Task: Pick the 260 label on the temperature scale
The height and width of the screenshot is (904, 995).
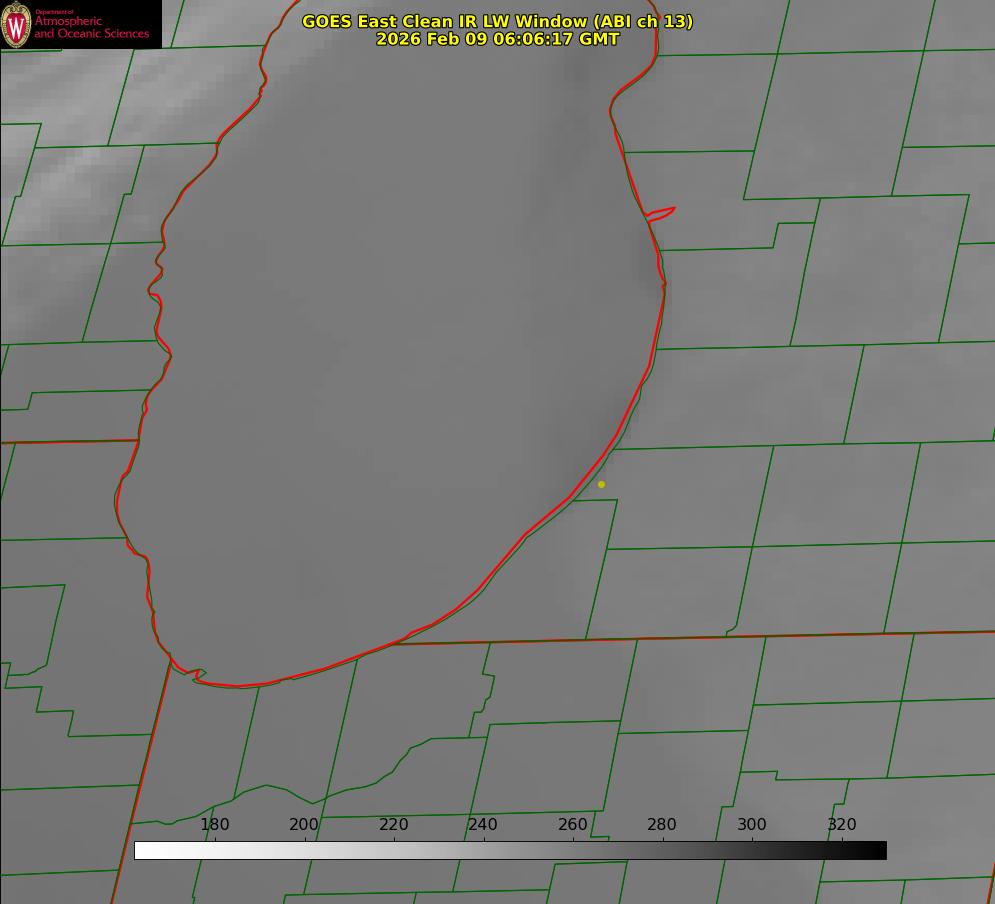Action: pos(572,824)
